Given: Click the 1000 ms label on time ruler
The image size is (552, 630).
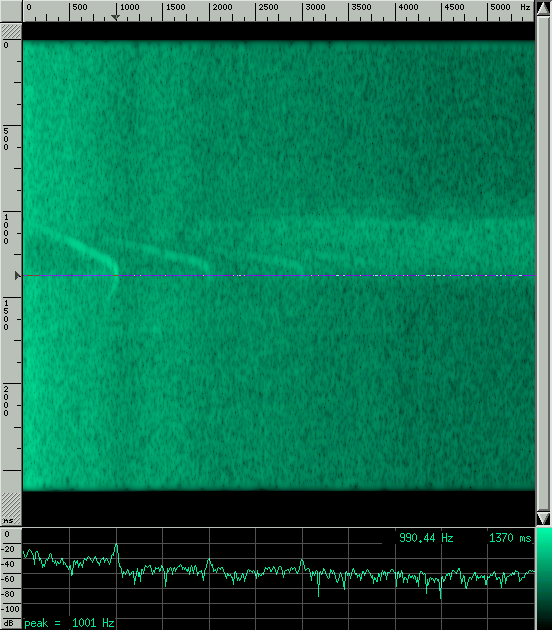Looking at the screenshot, I should pyautogui.click(x=6, y=229).
